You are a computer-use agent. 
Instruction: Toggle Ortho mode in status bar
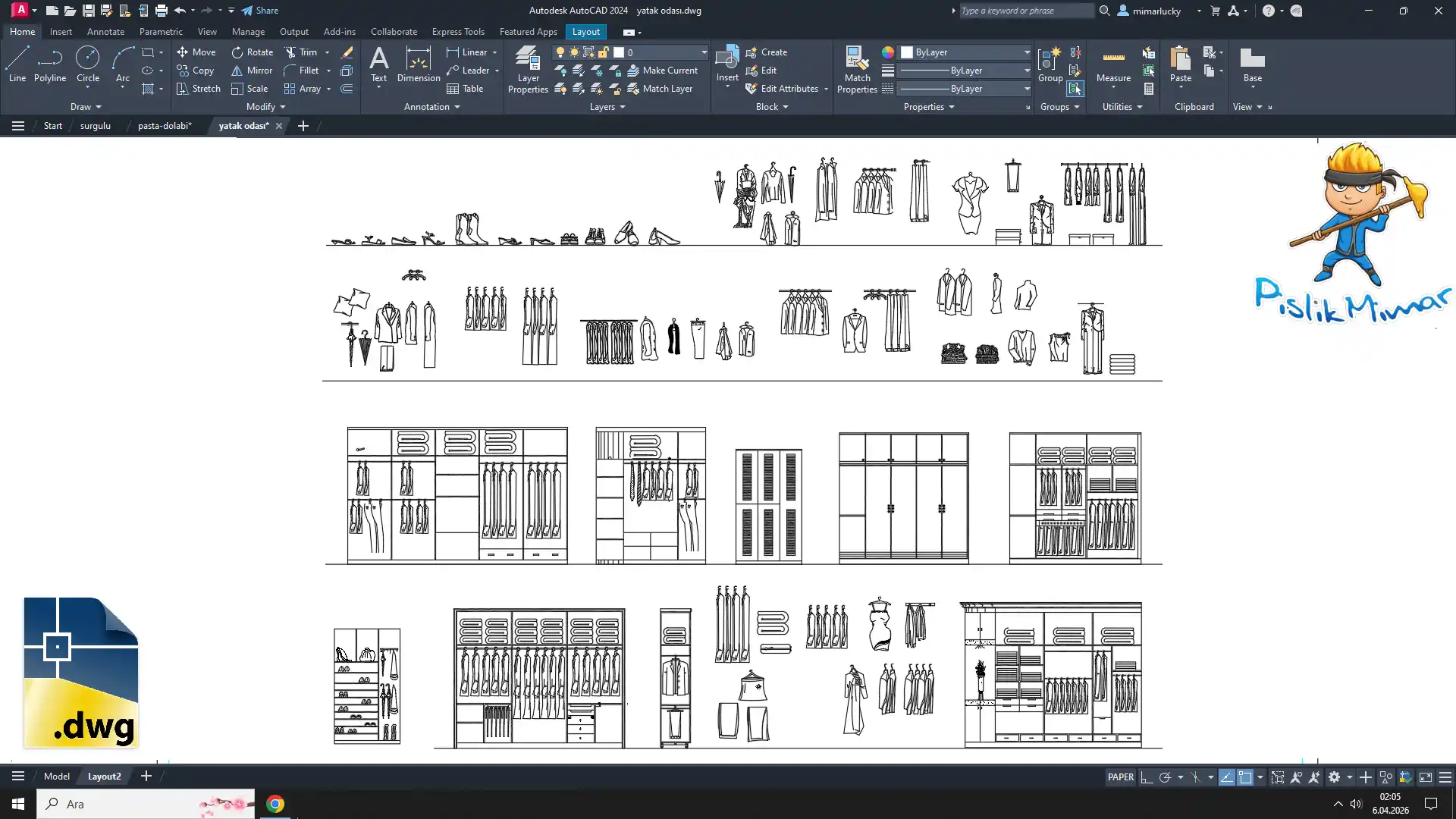pos(1147,777)
